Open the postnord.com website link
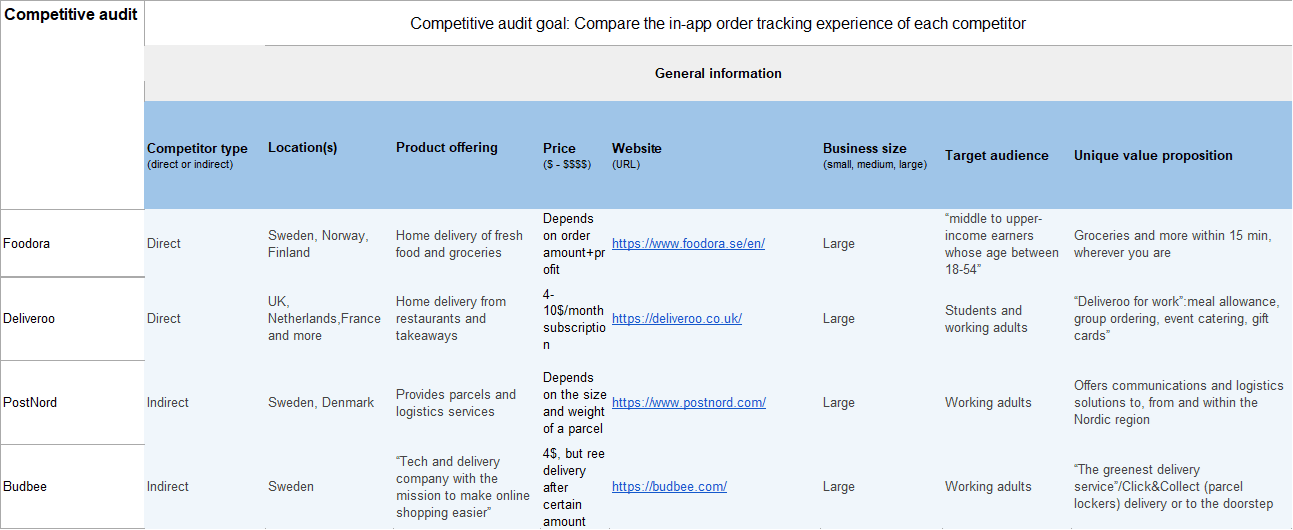Screen dimensions: 1293x530 [689, 403]
